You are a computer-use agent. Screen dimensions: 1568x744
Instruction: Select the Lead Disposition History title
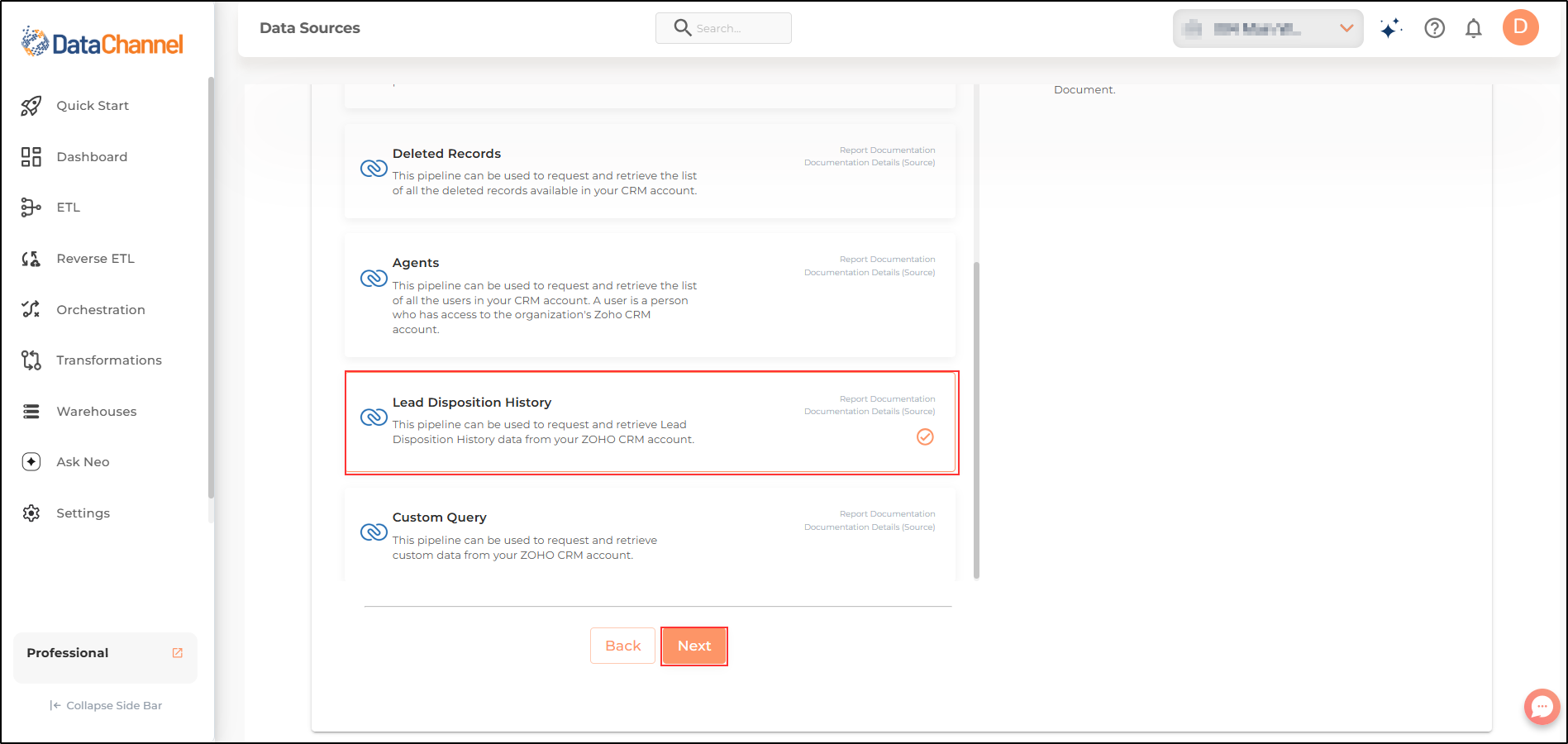[472, 403]
